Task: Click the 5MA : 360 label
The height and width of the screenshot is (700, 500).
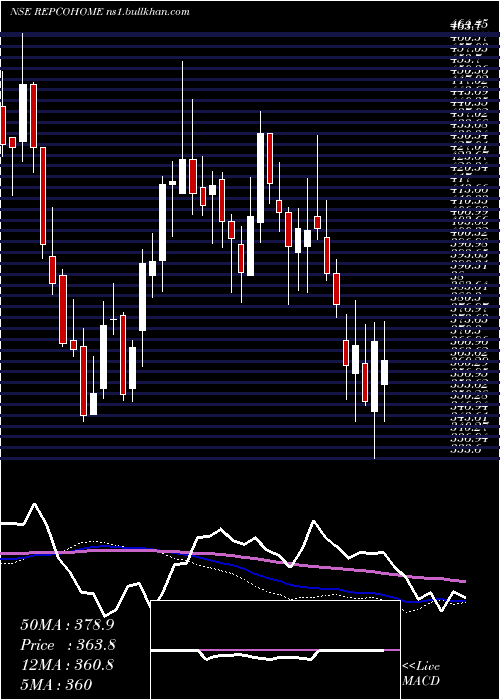Action: pyautogui.click(x=56, y=685)
